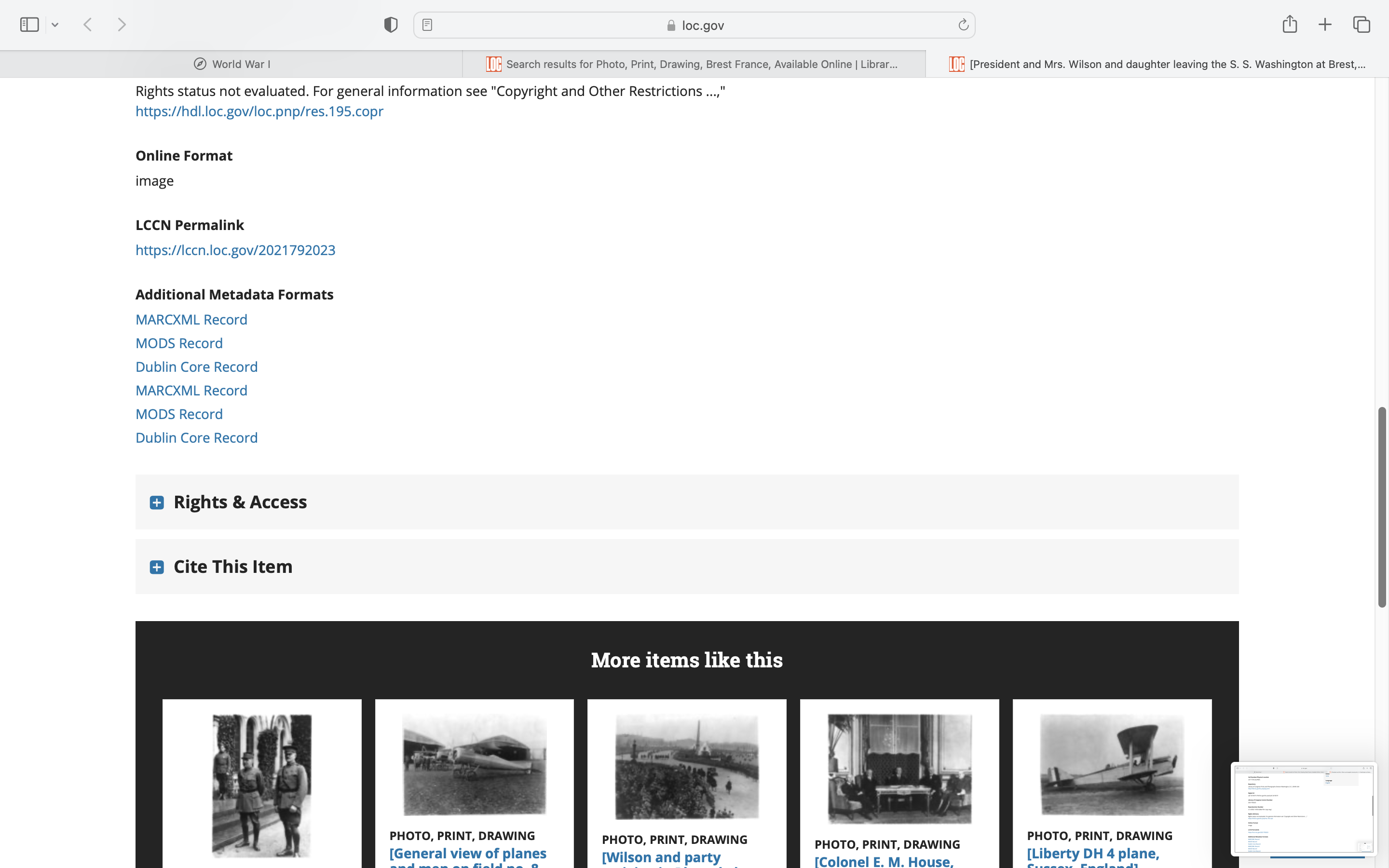Viewport: 1389px width, 868px height.
Task: Go back with the back arrow
Action: pyautogui.click(x=88, y=25)
